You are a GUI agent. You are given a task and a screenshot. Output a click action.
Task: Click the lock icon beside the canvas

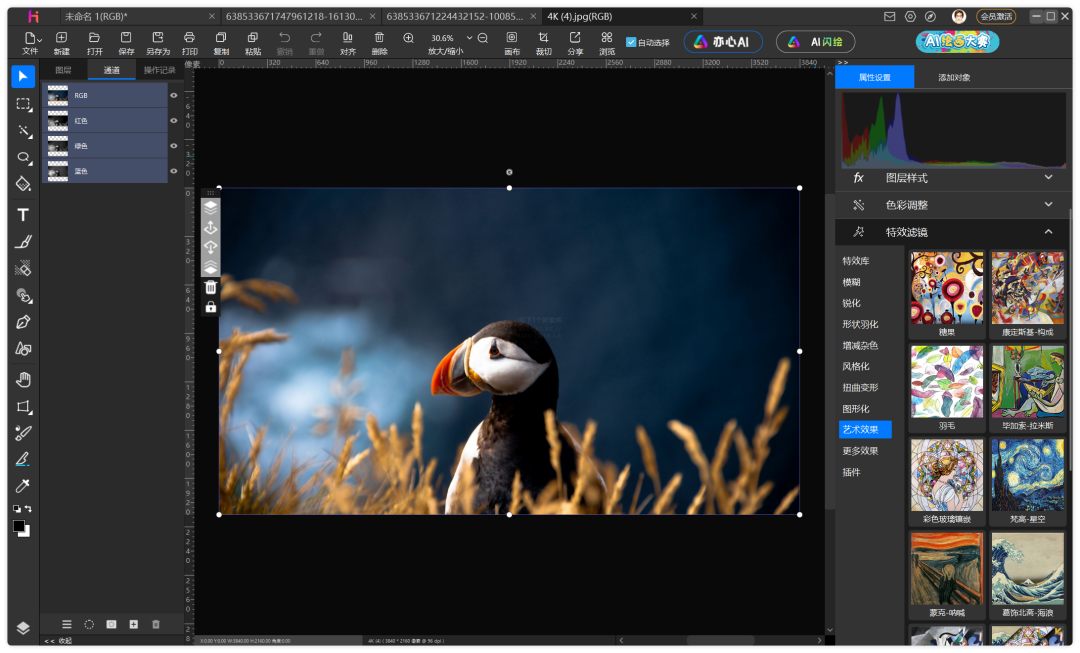point(211,307)
